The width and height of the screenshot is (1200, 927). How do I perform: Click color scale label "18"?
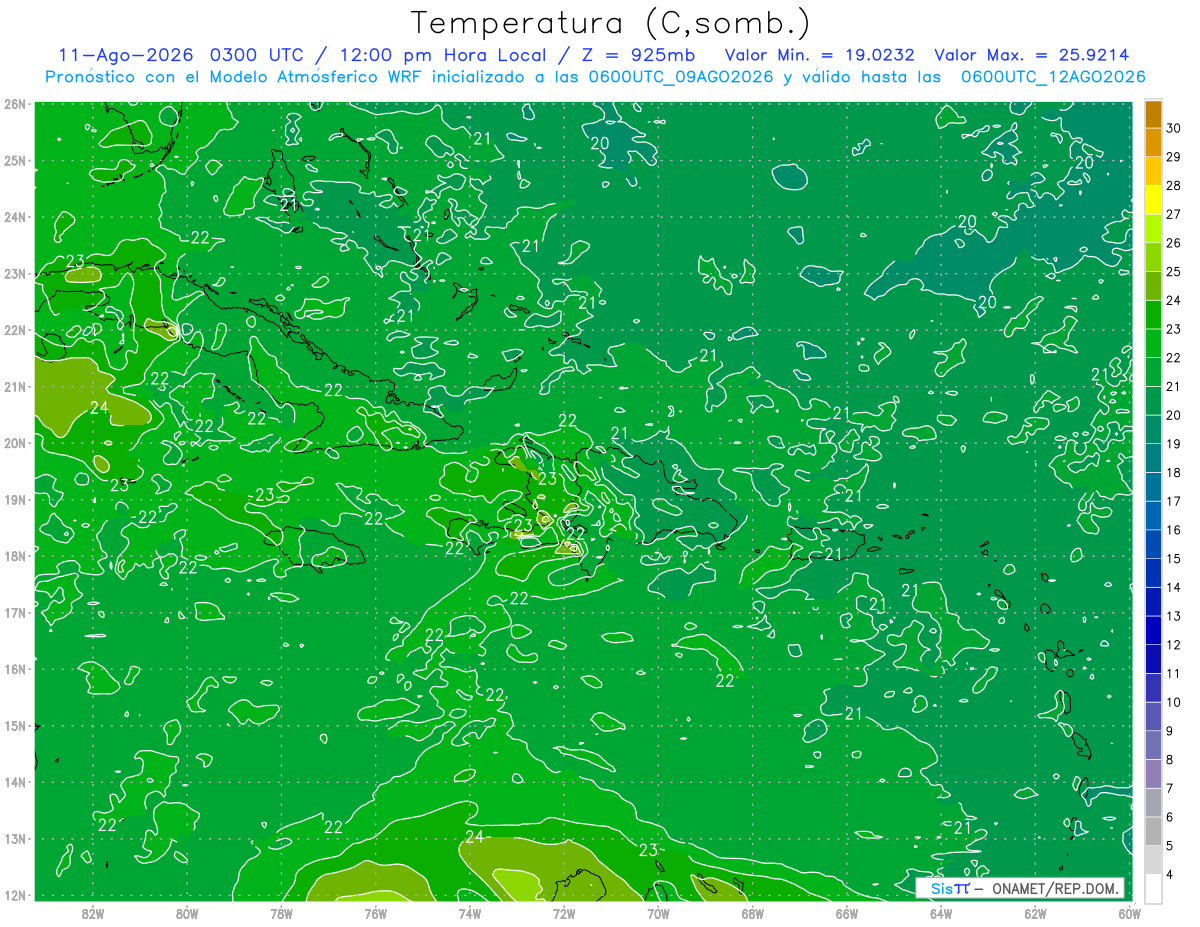[x=1173, y=472]
